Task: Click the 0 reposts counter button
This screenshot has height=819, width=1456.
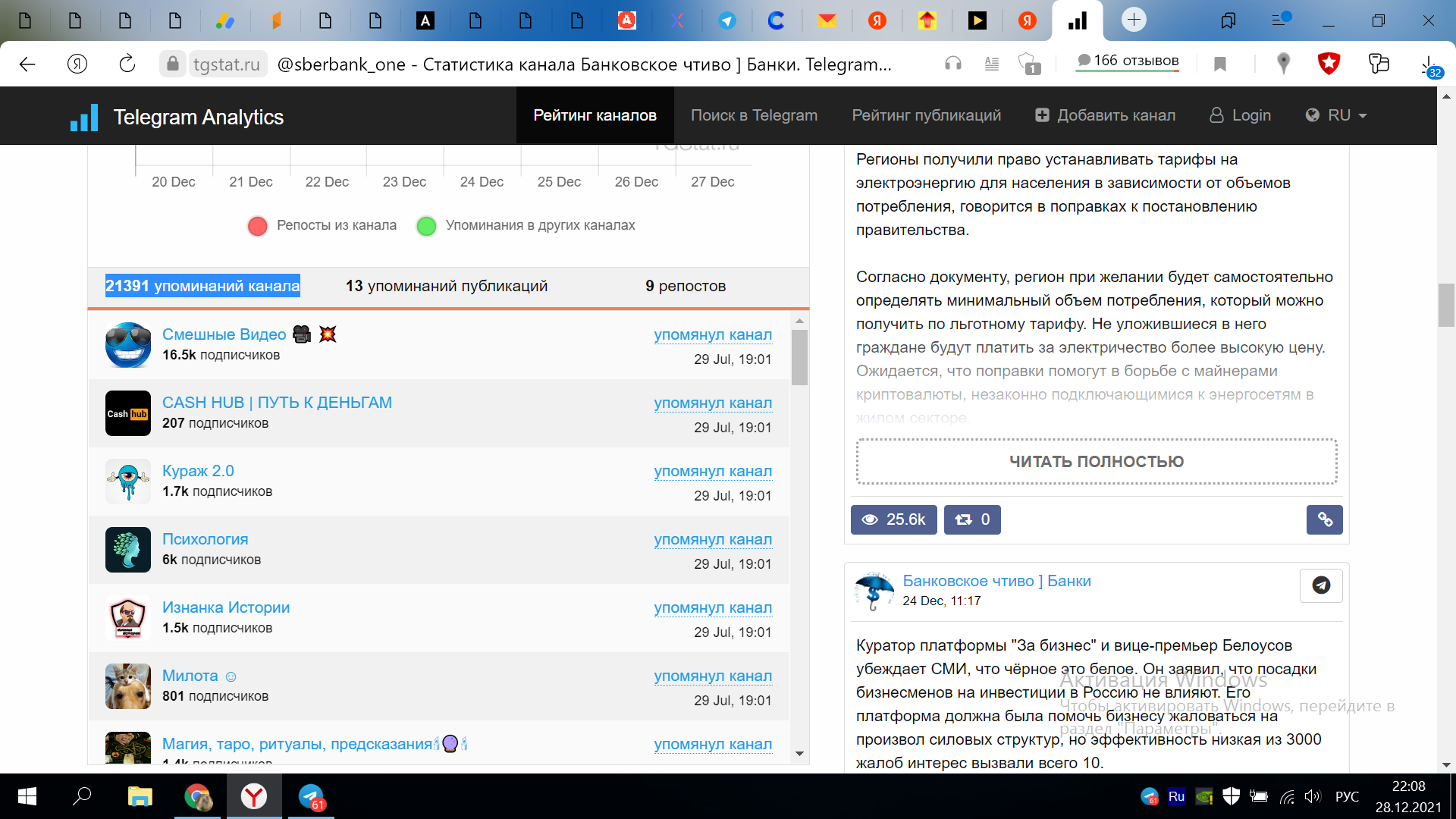Action: tap(971, 519)
